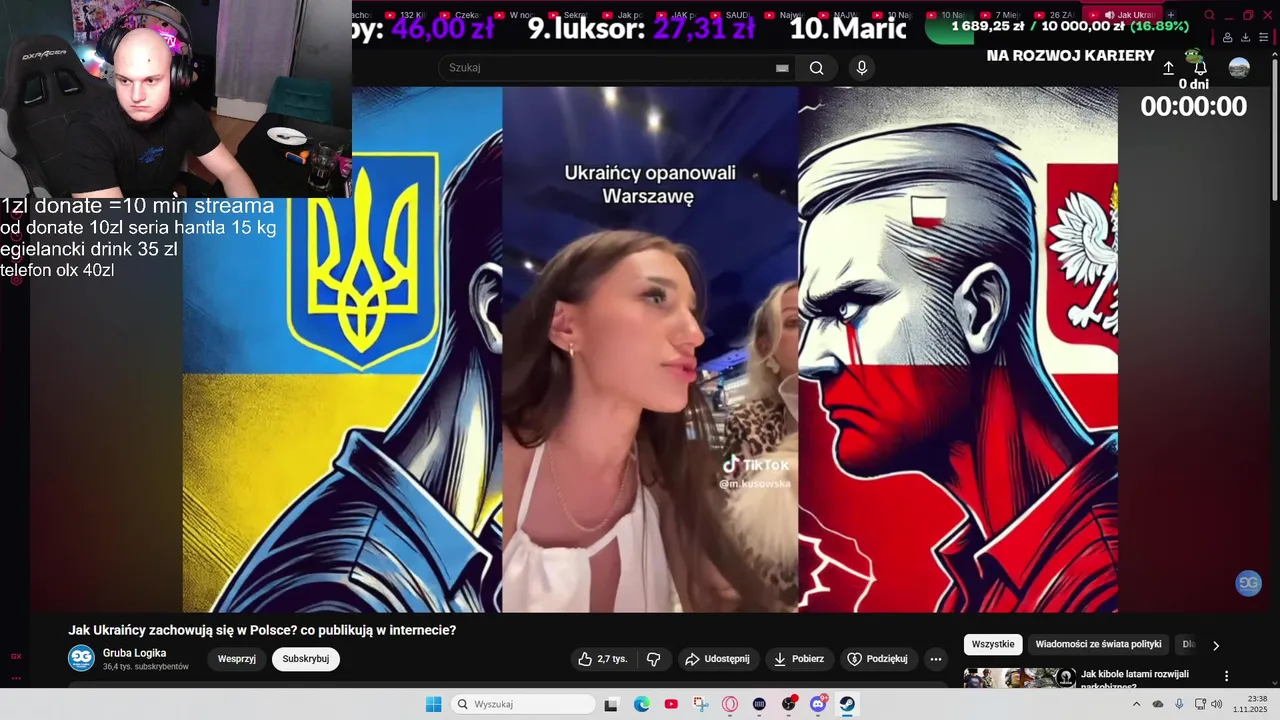Open browser profile icon in toolbar
1280x720 pixels.
[1227, 37]
